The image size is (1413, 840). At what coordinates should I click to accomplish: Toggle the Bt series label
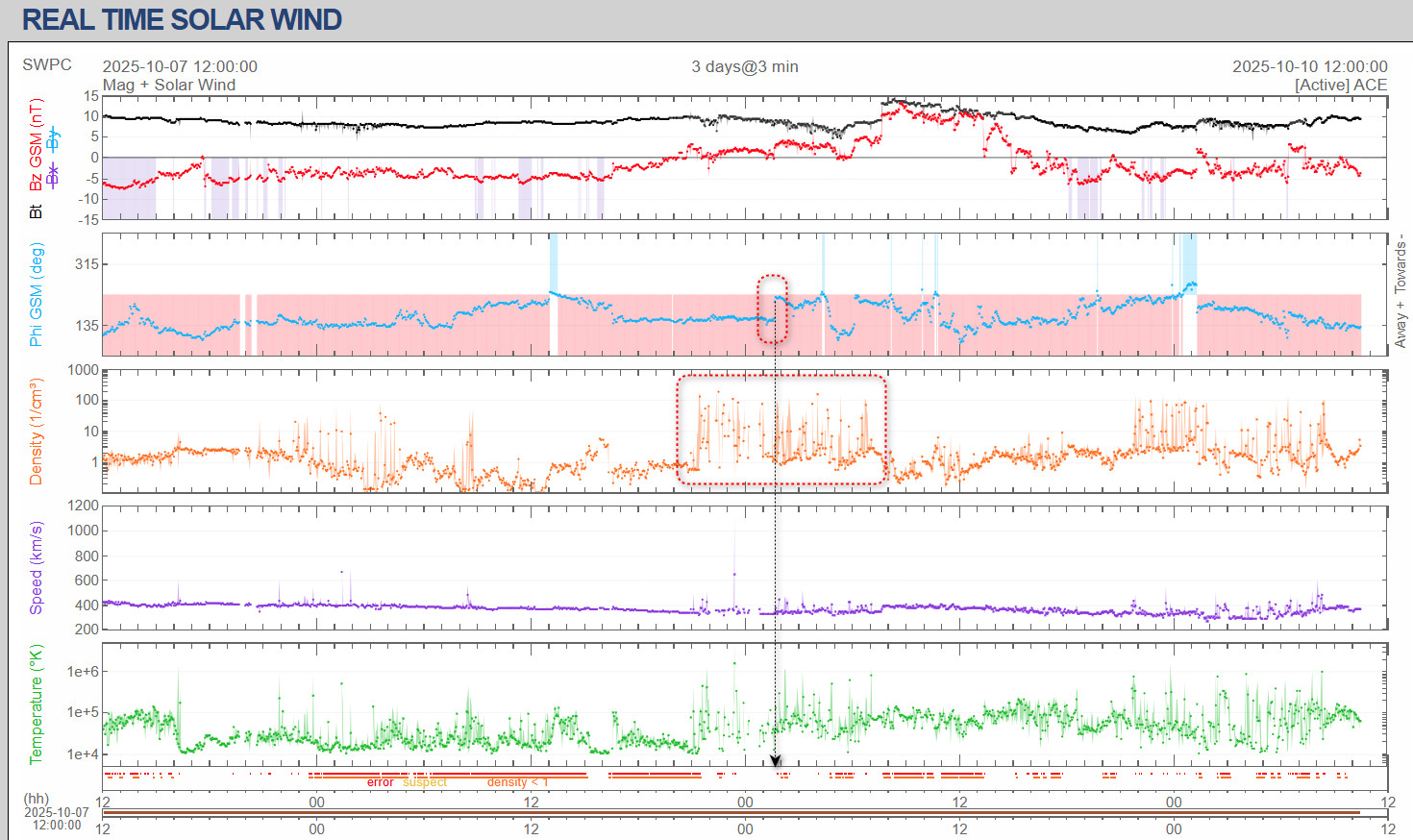point(36,210)
